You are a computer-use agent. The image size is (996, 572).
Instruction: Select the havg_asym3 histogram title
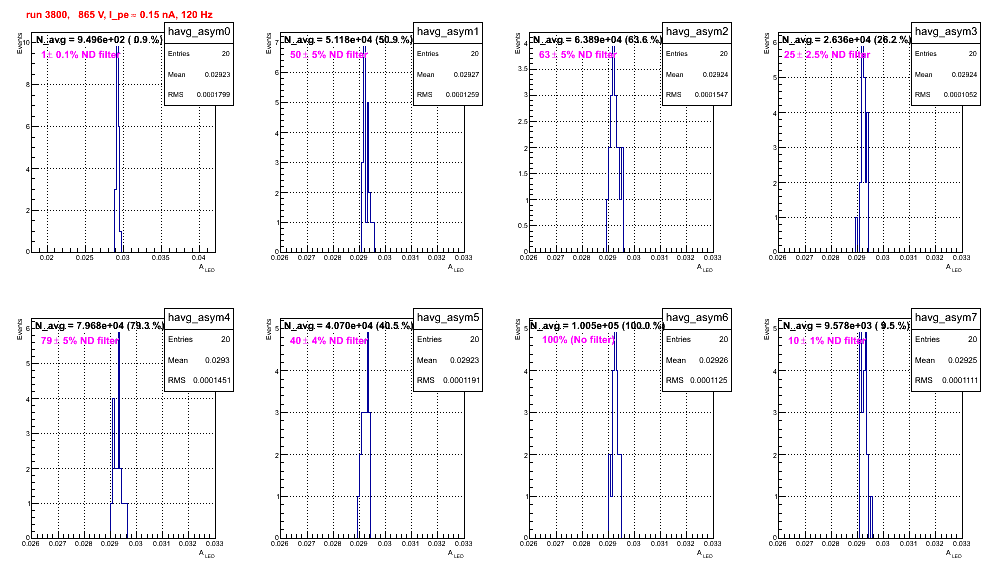946,32
